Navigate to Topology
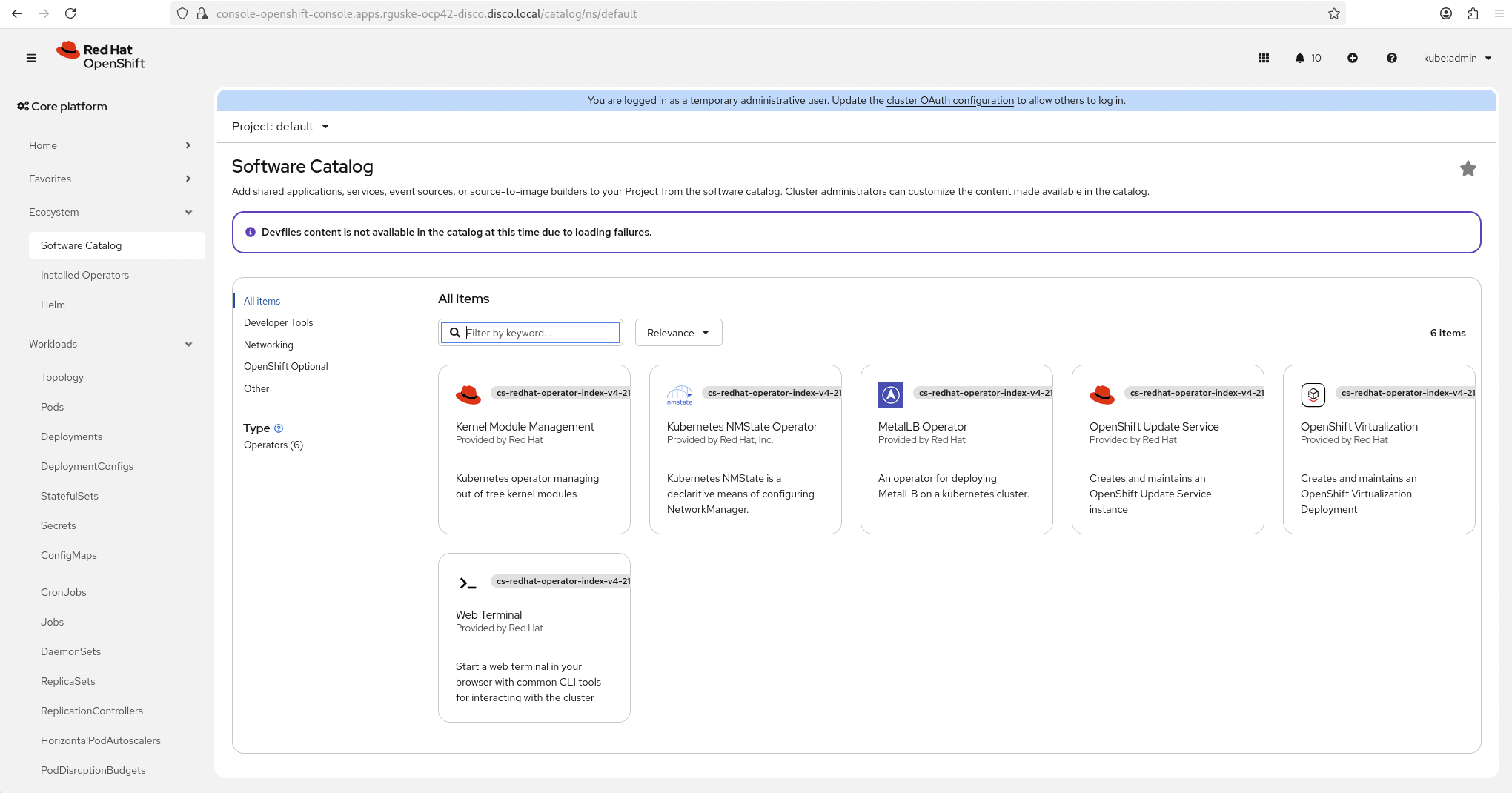1512x793 pixels. click(62, 377)
